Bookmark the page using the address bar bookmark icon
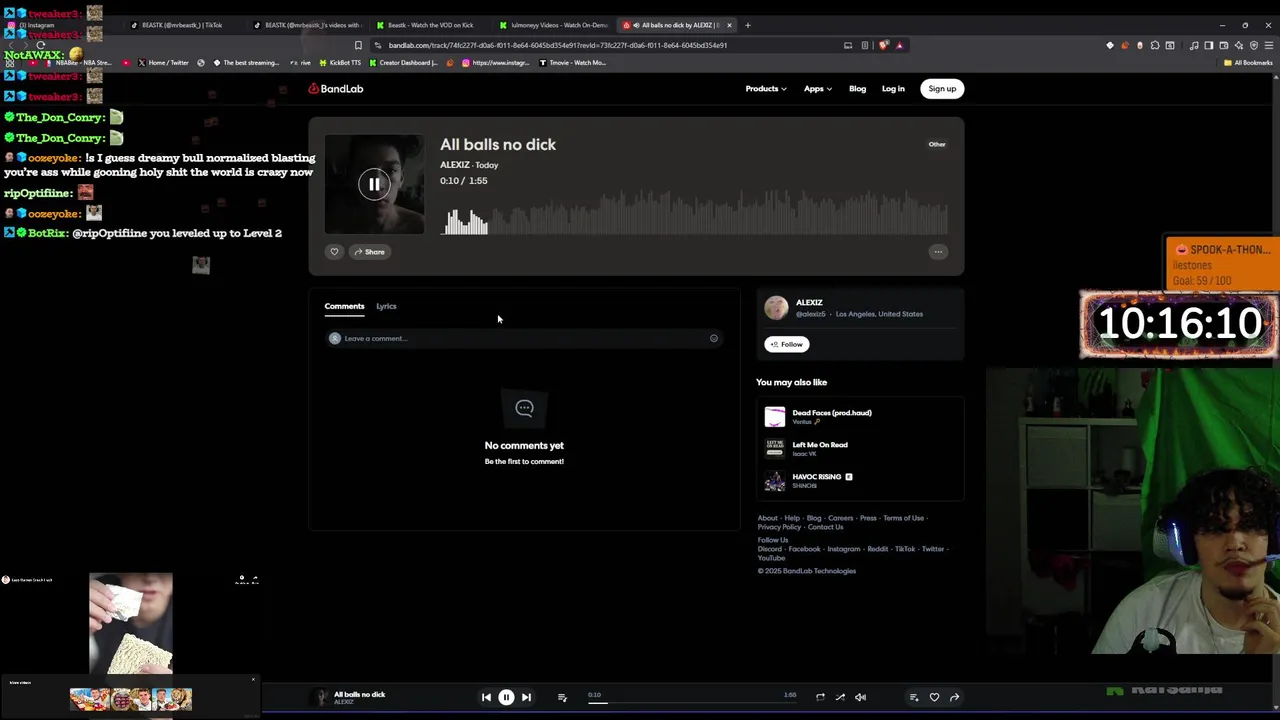 coord(358,45)
